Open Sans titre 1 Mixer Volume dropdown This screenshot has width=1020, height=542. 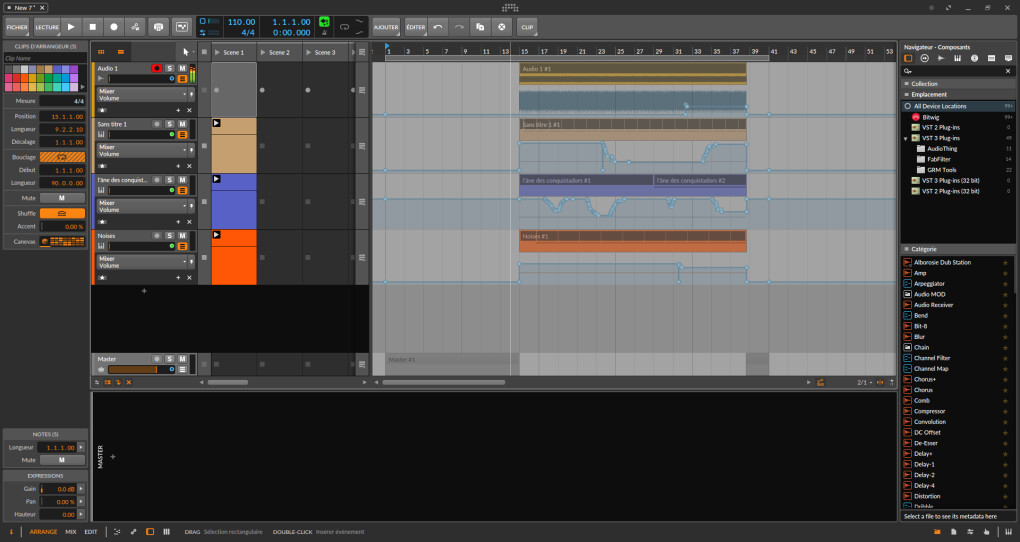(142, 150)
